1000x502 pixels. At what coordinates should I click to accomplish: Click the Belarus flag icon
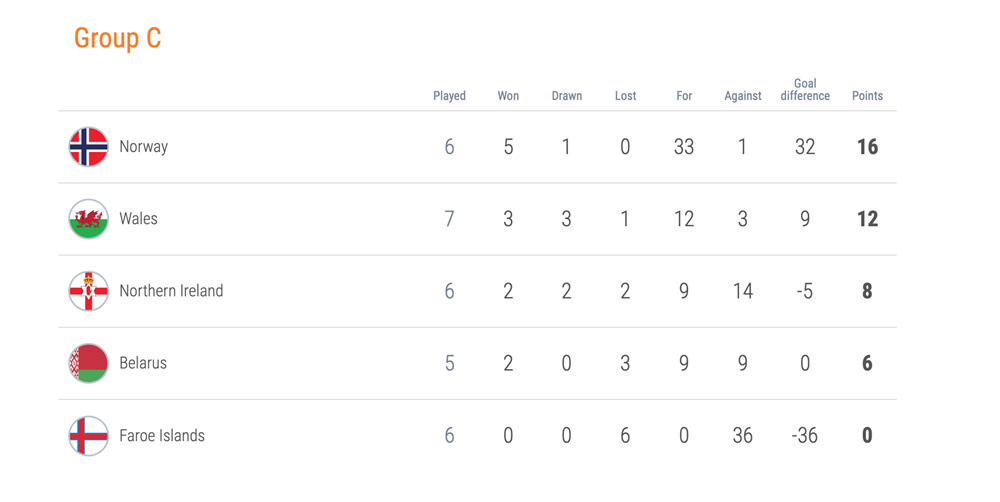[x=89, y=363]
